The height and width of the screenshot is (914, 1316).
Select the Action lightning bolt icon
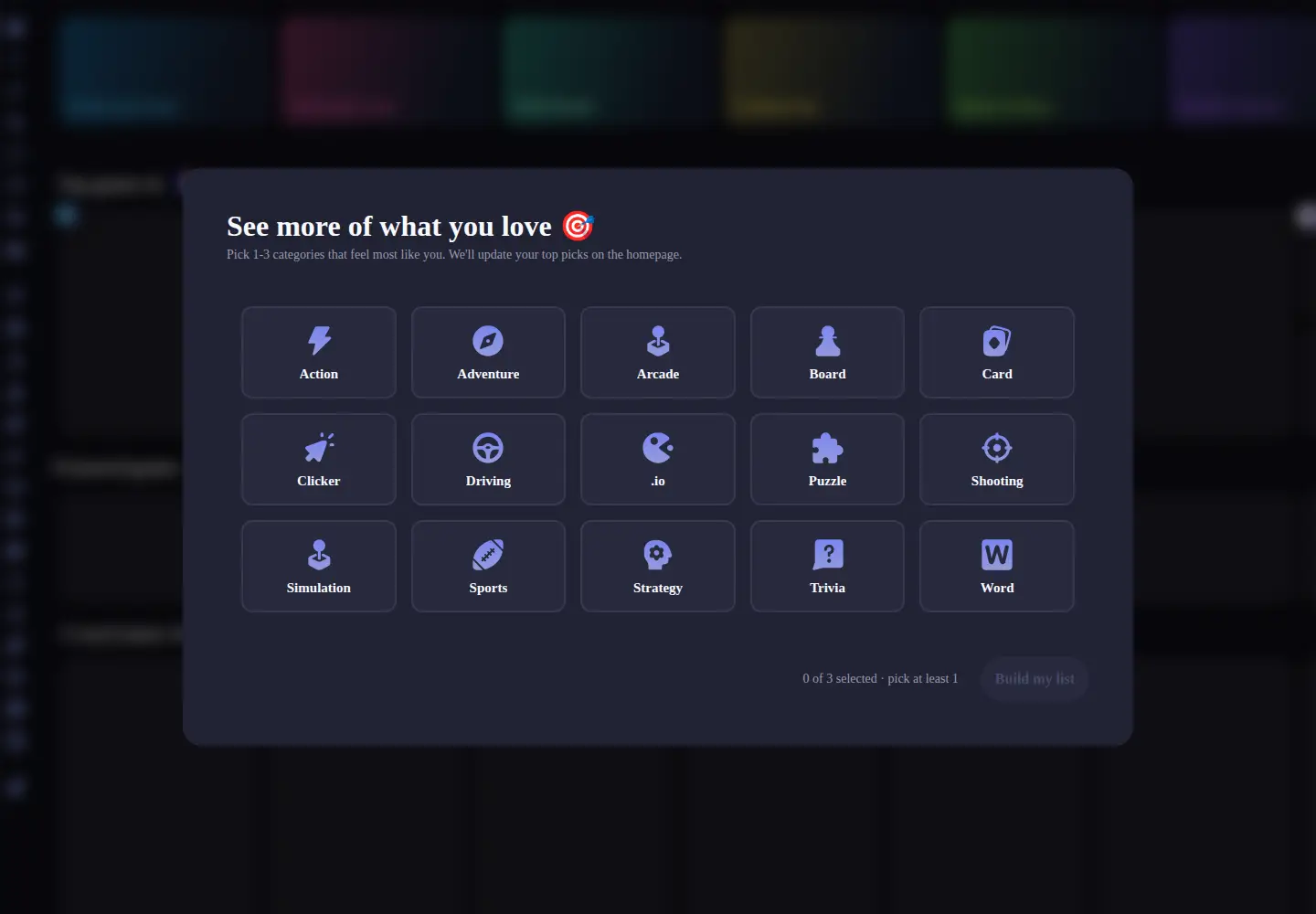[x=319, y=341]
